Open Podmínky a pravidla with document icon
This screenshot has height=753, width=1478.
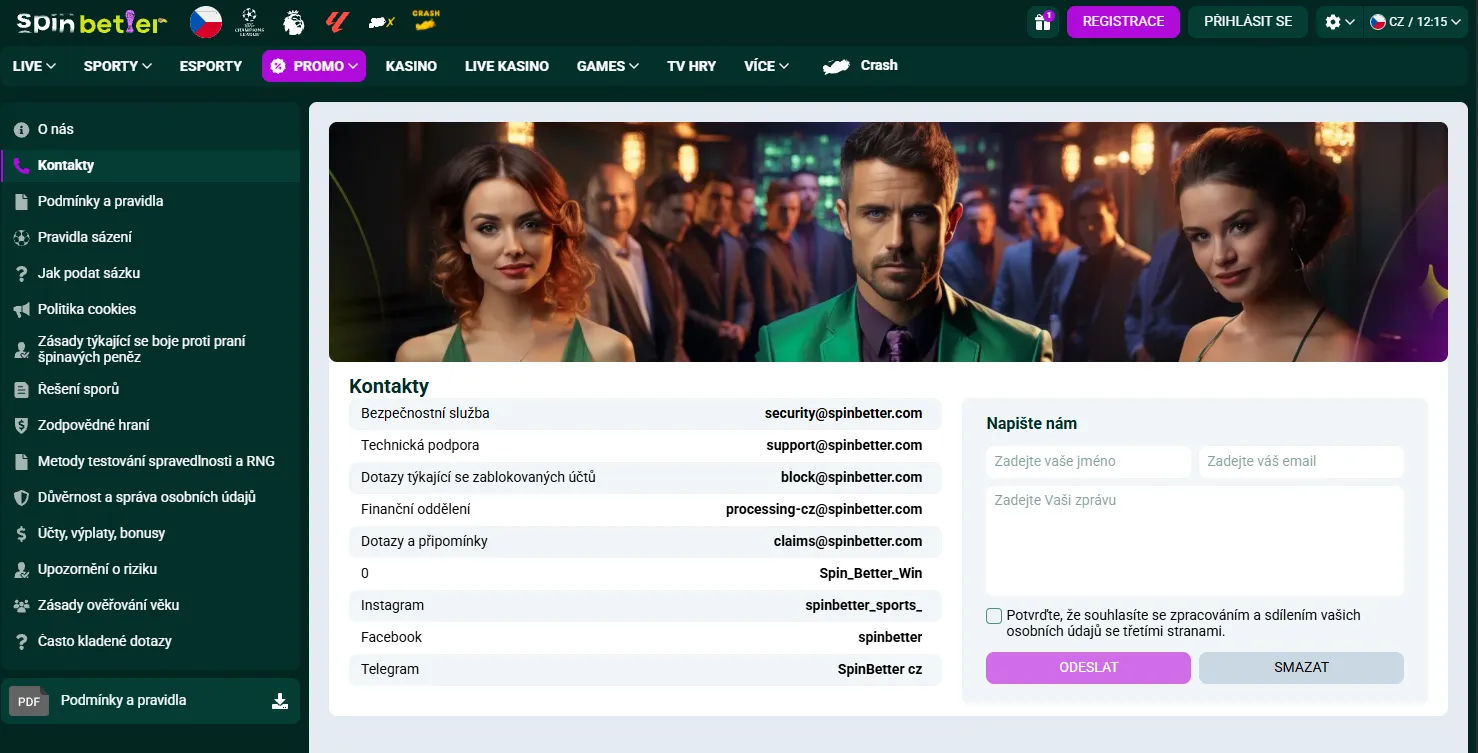(x=151, y=201)
